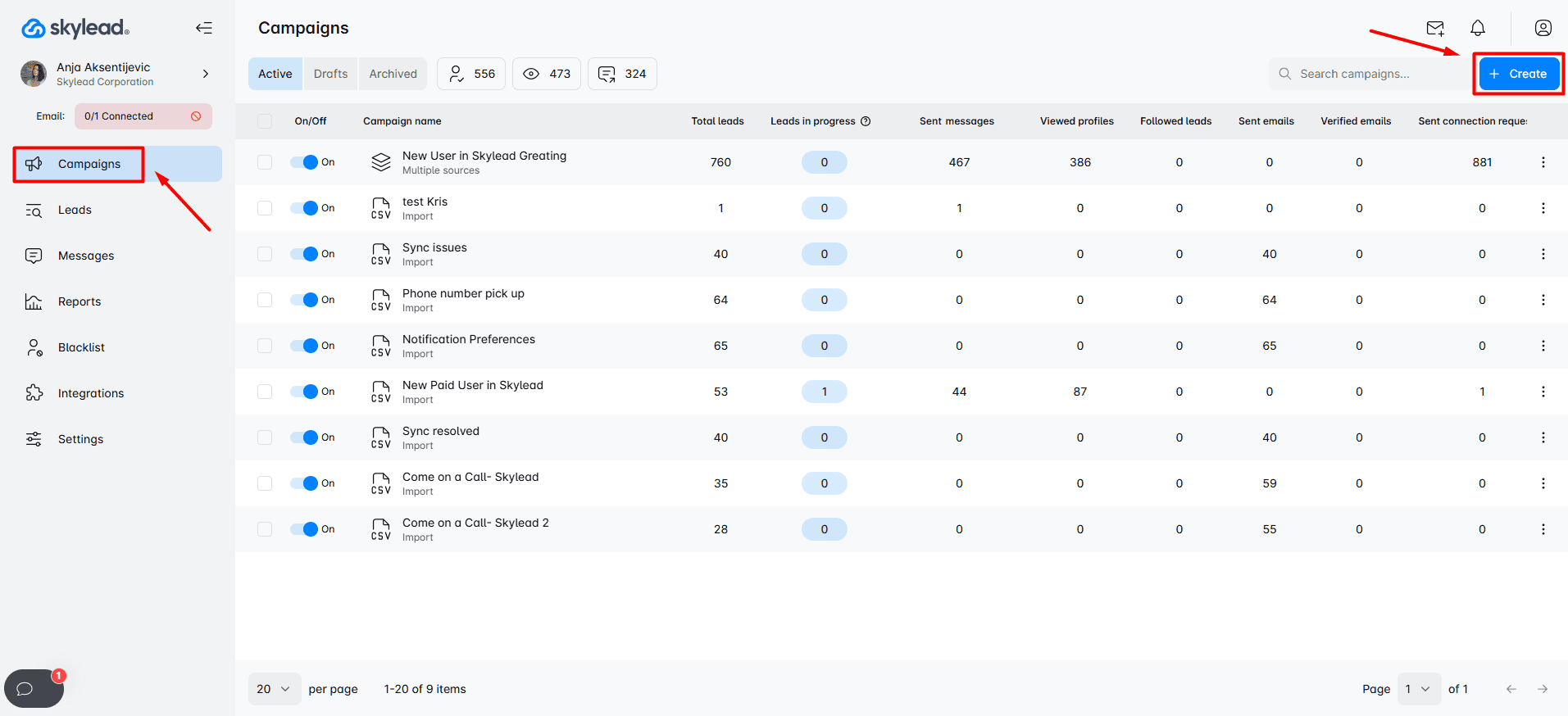
Task: Switch to the Drafts tab
Action: (x=330, y=74)
